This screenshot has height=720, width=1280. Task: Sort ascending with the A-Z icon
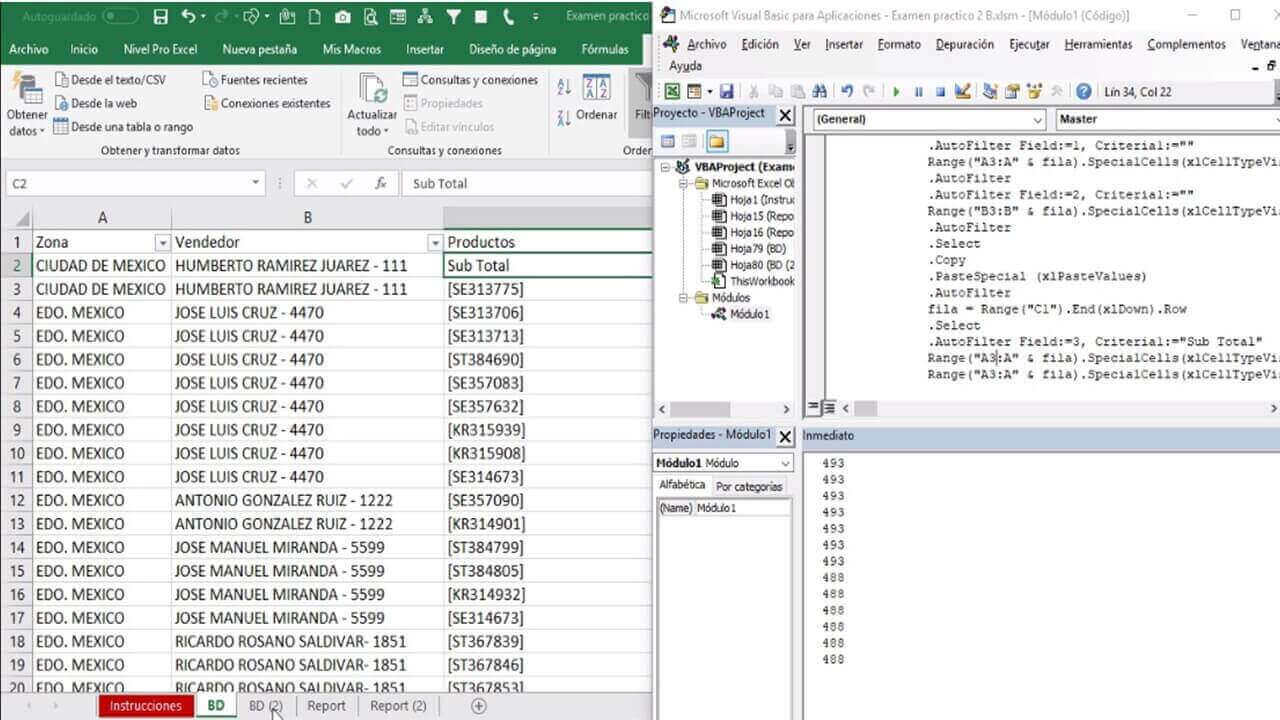pyautogui.click(x=564, y=87)
